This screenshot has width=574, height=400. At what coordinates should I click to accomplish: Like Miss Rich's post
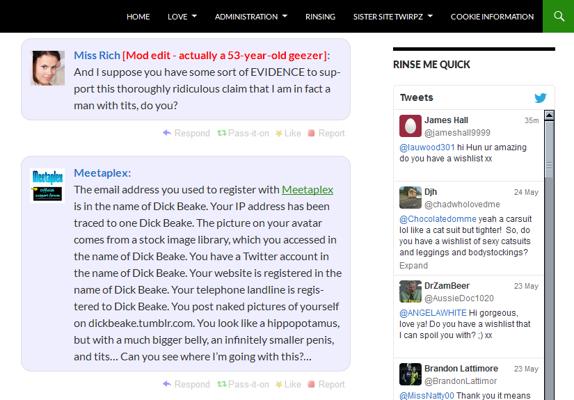point(288,133)
